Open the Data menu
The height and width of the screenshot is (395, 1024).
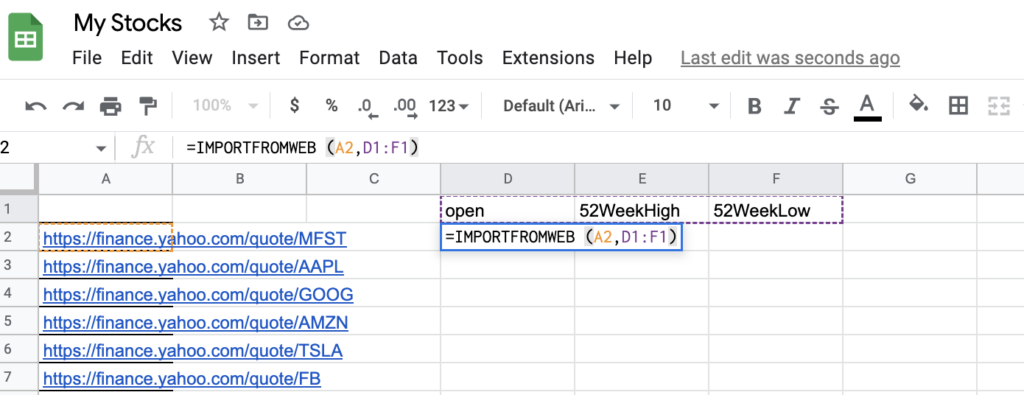pyautogui.click(x=398, y=57)
